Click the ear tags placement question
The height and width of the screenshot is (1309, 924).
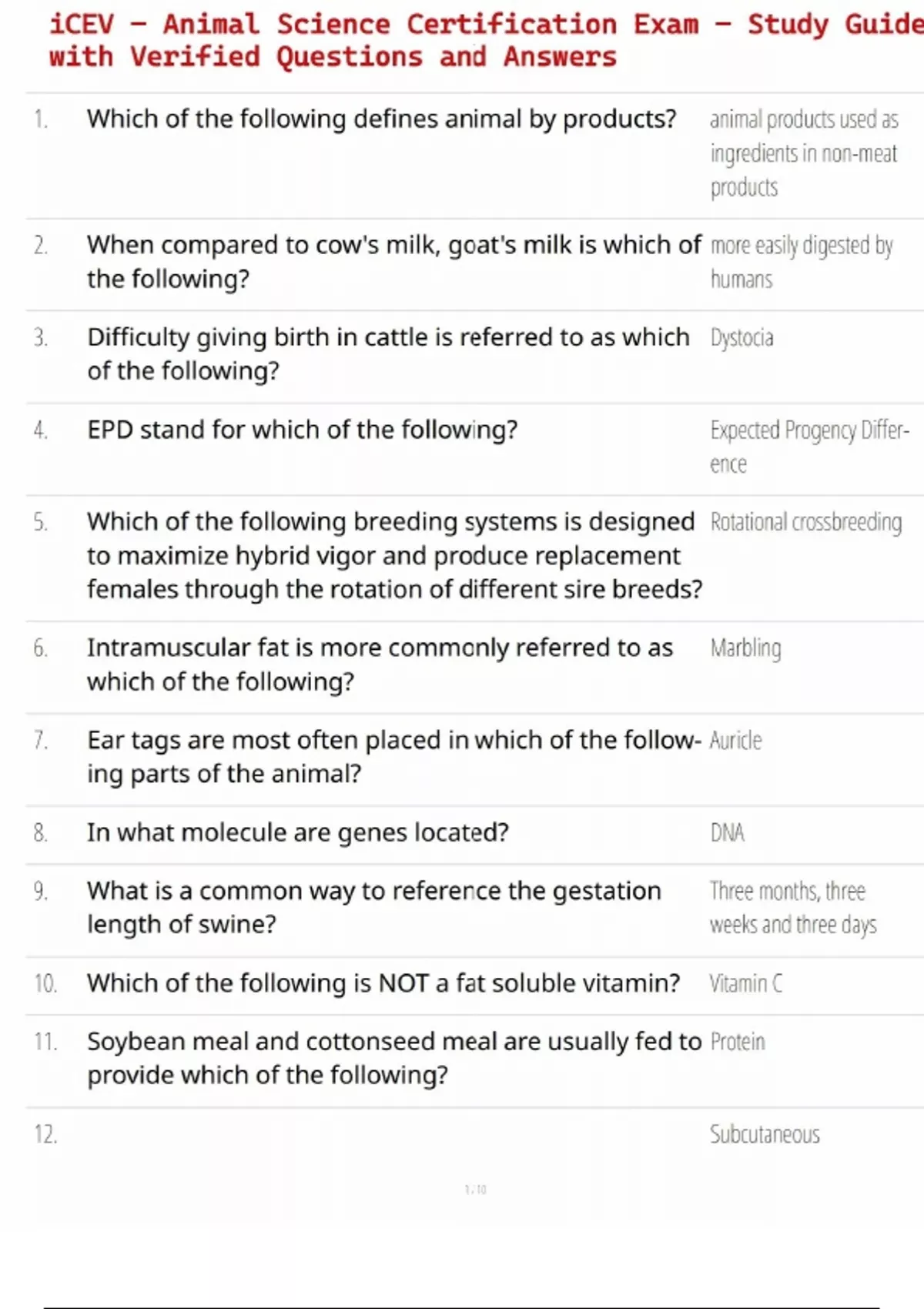[x=393, y=757]
